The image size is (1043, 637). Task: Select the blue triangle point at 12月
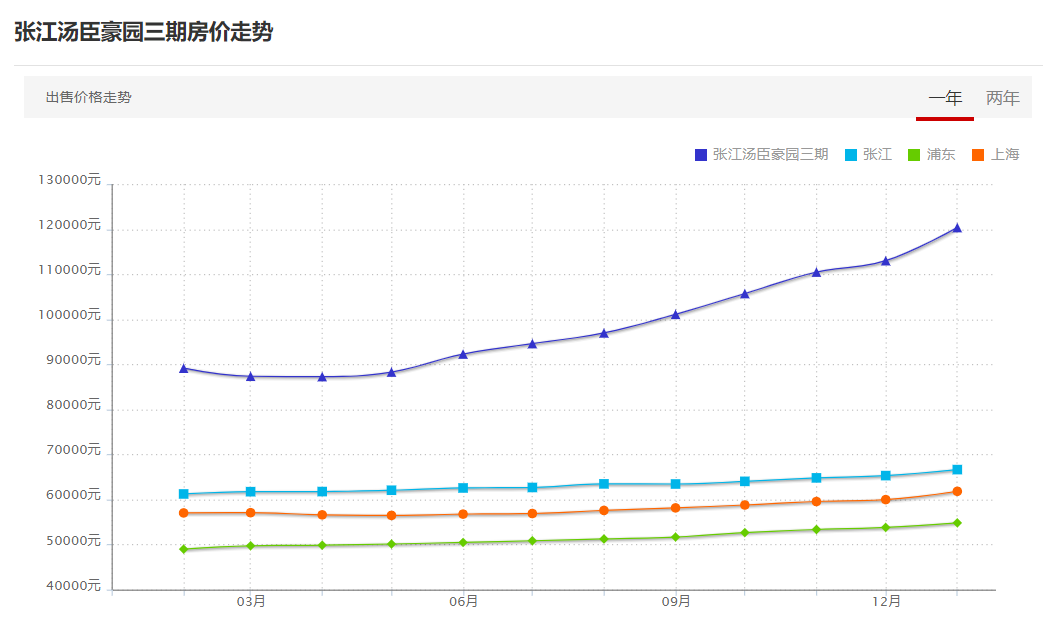click(885, 261)
